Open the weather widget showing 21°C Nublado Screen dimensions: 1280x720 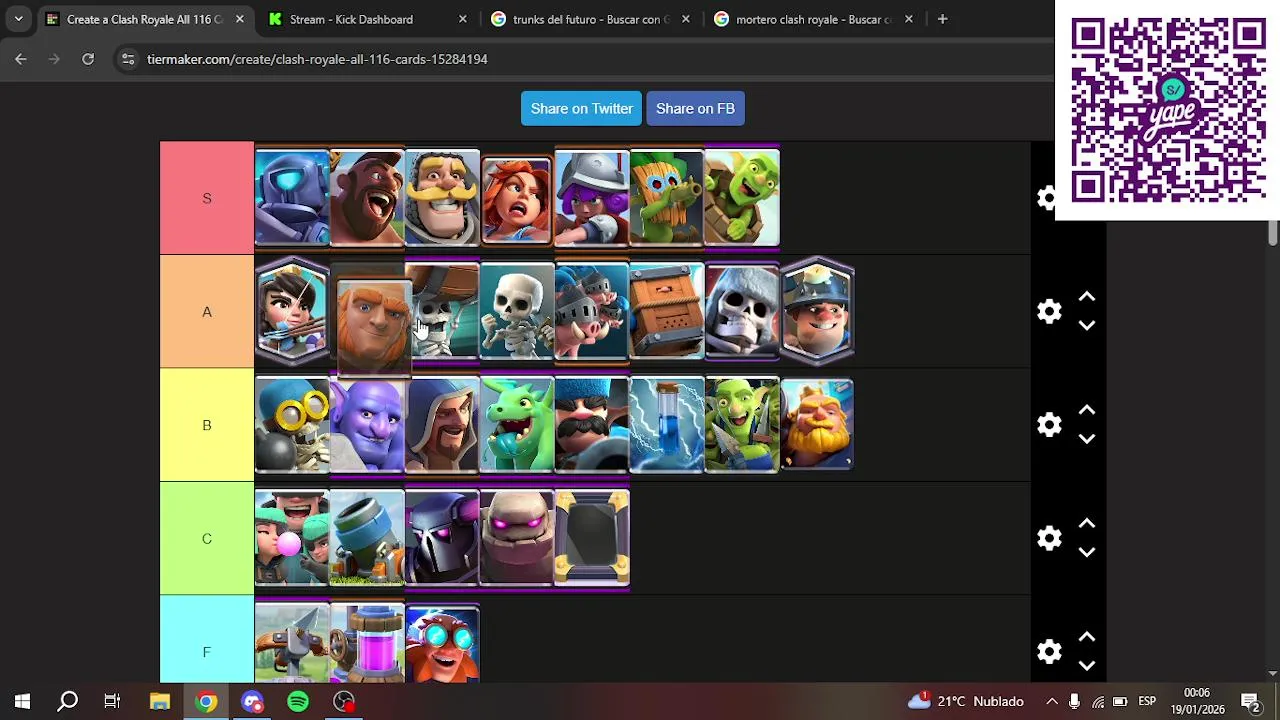[x=966, y=701]
